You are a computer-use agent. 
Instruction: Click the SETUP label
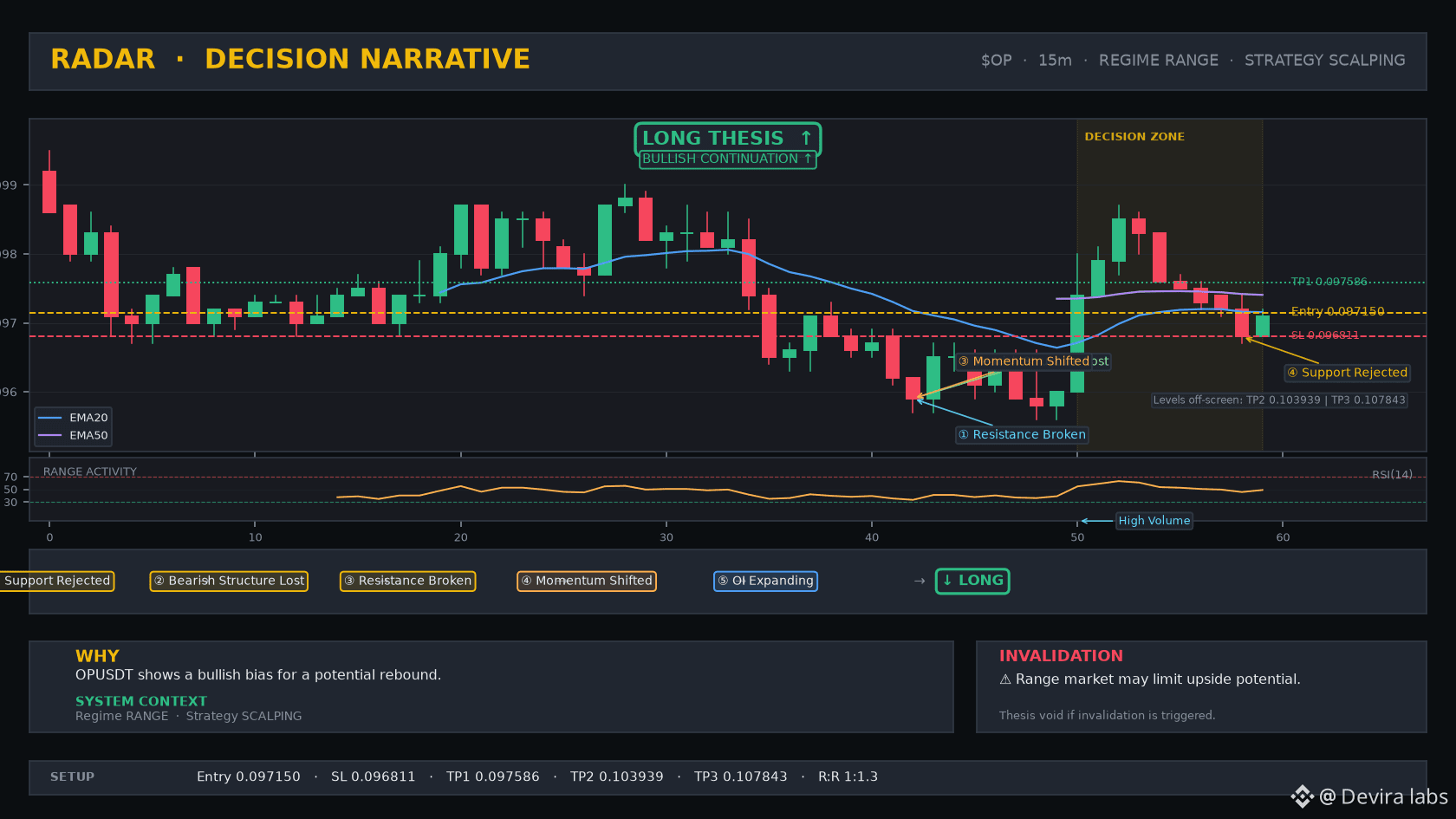(x=72, y=777)
